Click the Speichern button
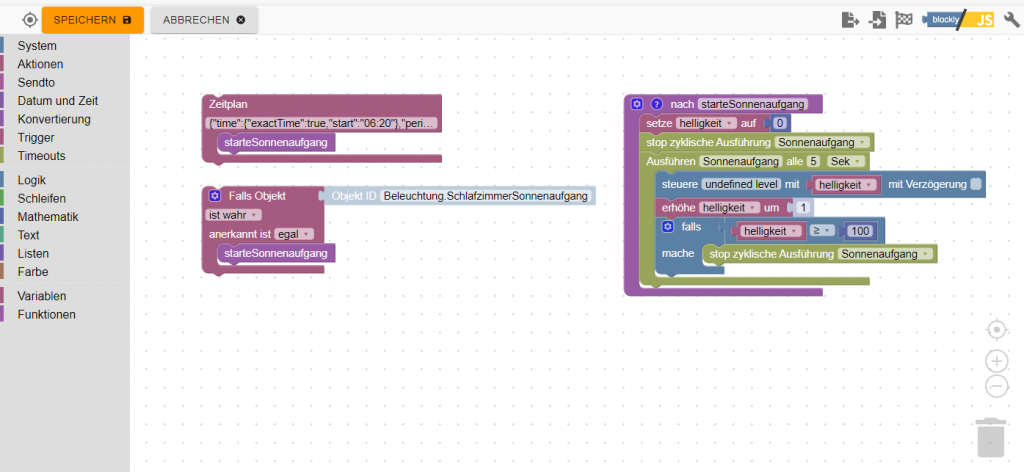 click(x=92, y=20)
